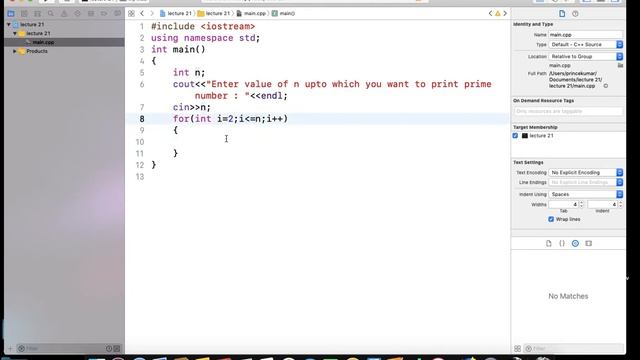Screen dimensions: 640x360
Task: Add new file with plus button
Action: [x=10, y=349]
